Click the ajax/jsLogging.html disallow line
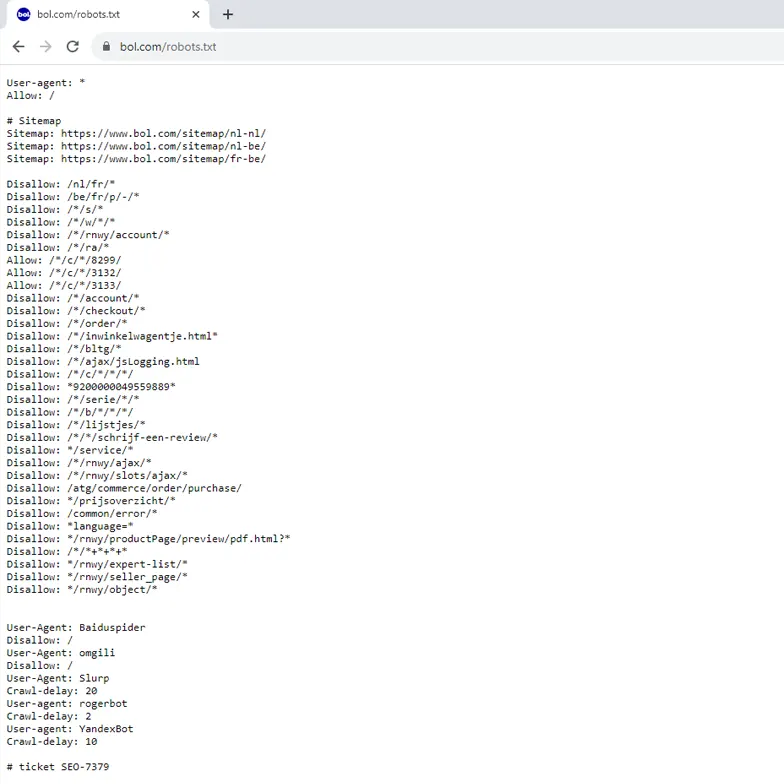Viewport: 784px width, 784px height. point(103,362)
